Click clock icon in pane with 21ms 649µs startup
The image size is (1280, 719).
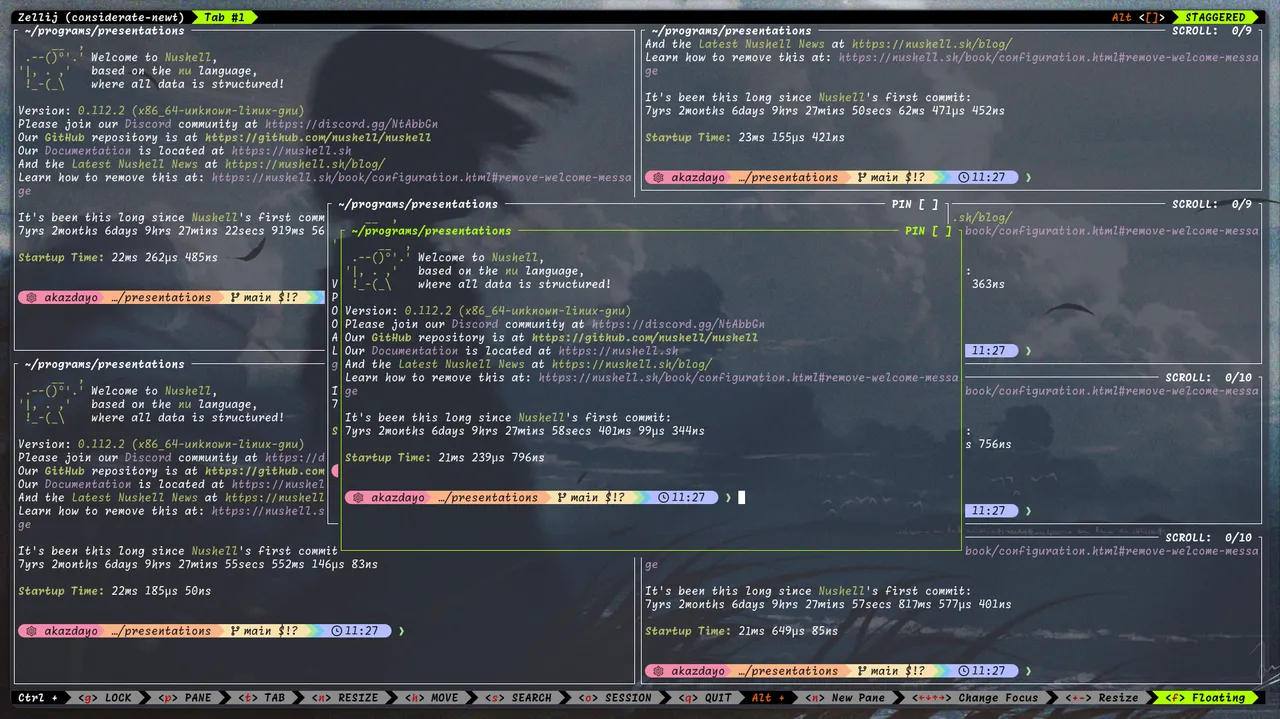pos(964,671)
